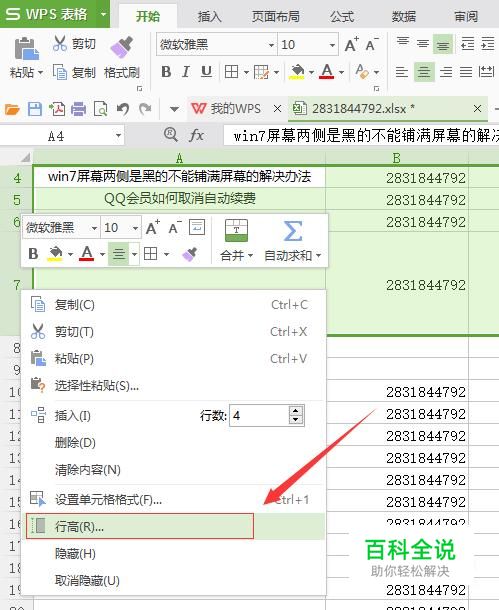Click the Paste clipboard icon in ribbon
Image resolution: width=499 pixels, height=610 pixels.
[26, 48]
